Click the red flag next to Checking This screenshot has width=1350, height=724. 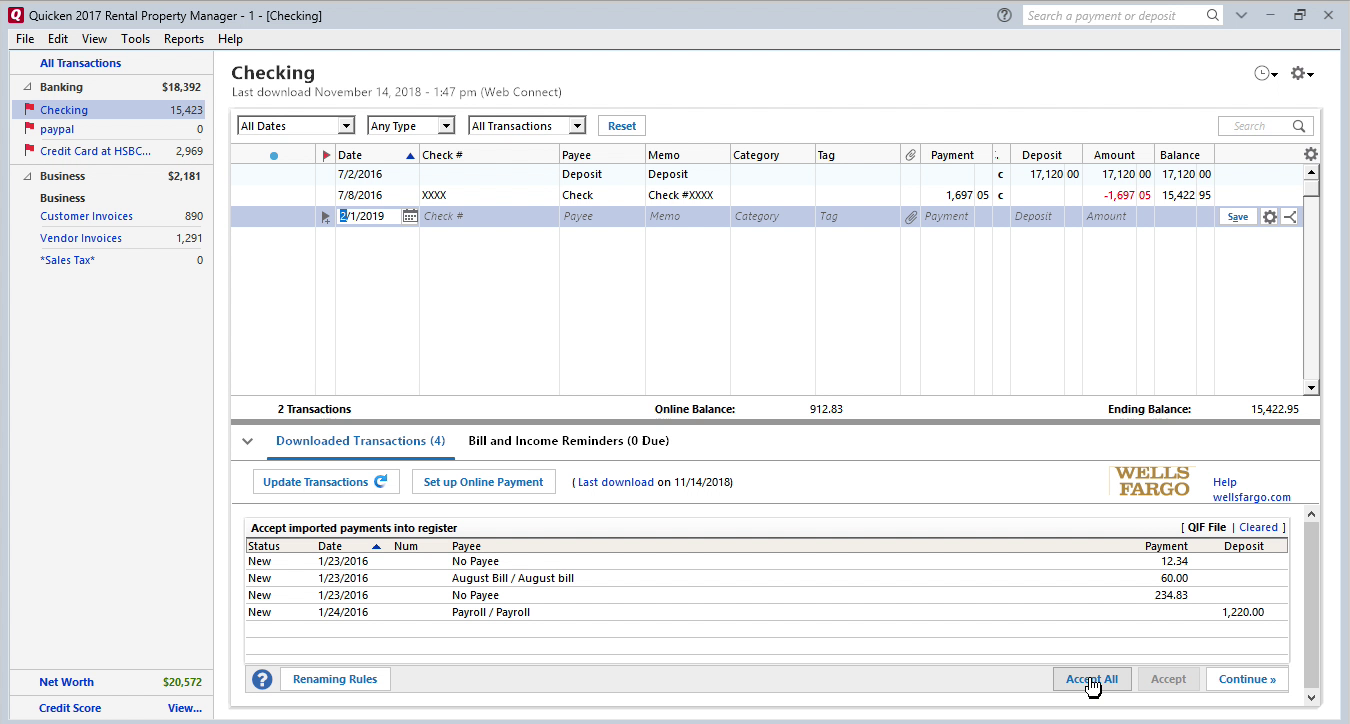pos(29,110)
